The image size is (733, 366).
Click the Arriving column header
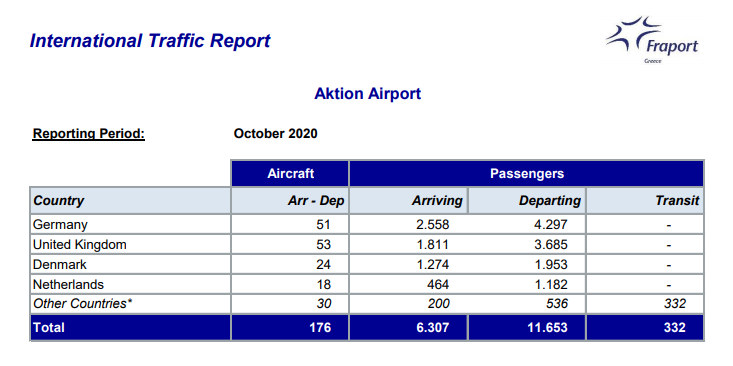(x=409, y=201)
